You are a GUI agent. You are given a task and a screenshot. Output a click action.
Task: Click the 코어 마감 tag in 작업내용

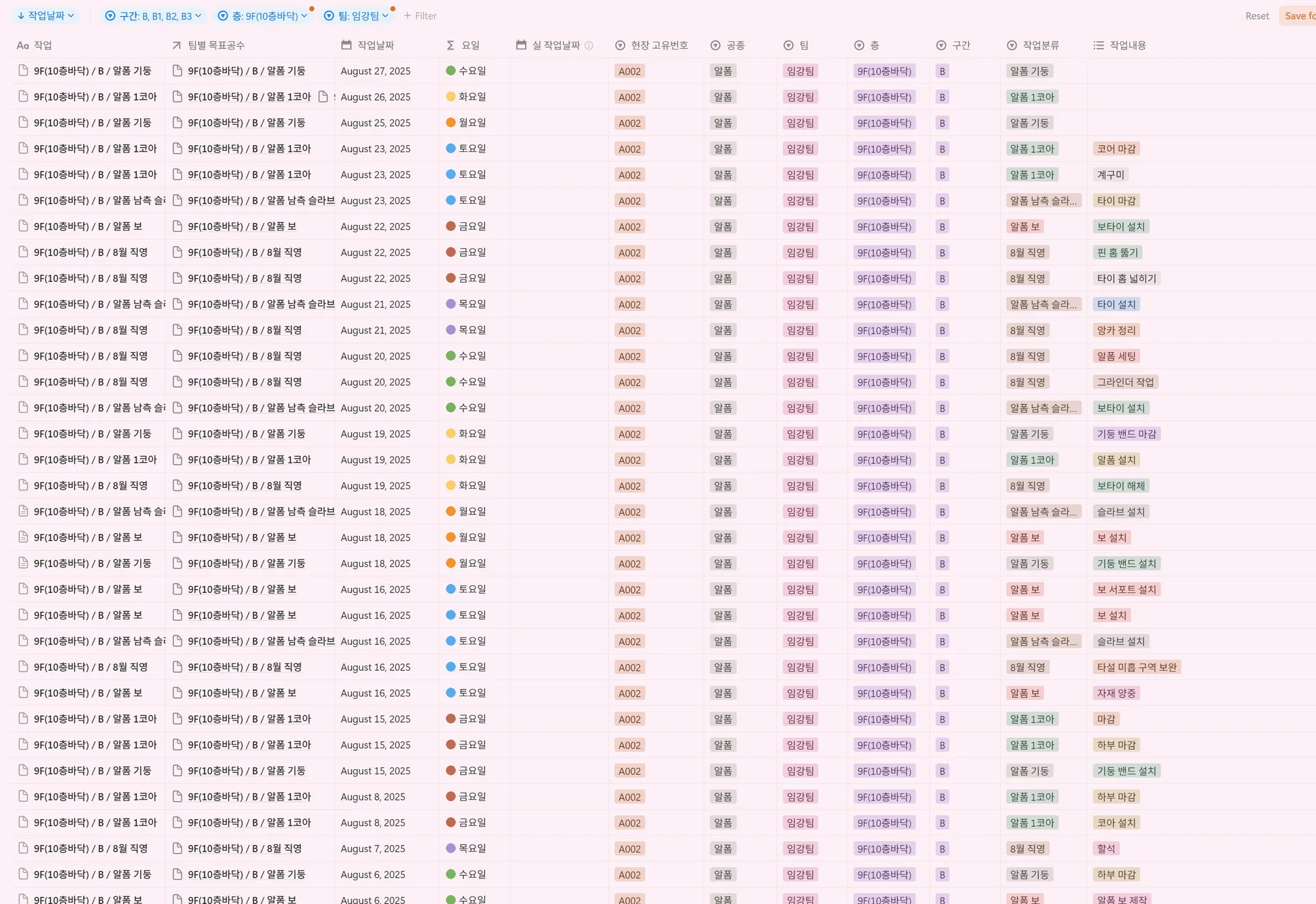tap(1116, 149)
